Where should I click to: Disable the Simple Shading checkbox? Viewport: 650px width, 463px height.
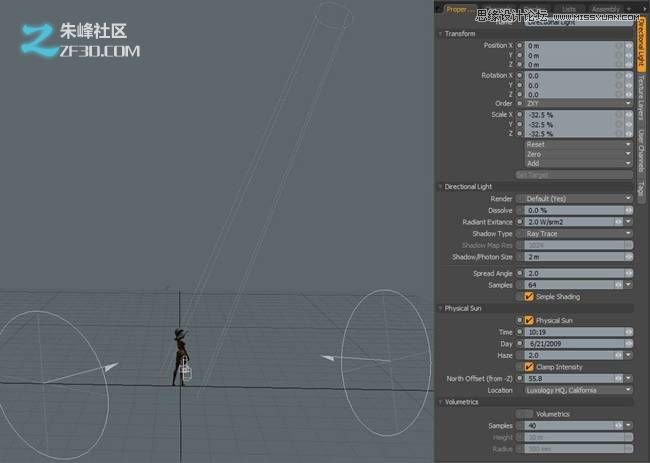[529, 297]
